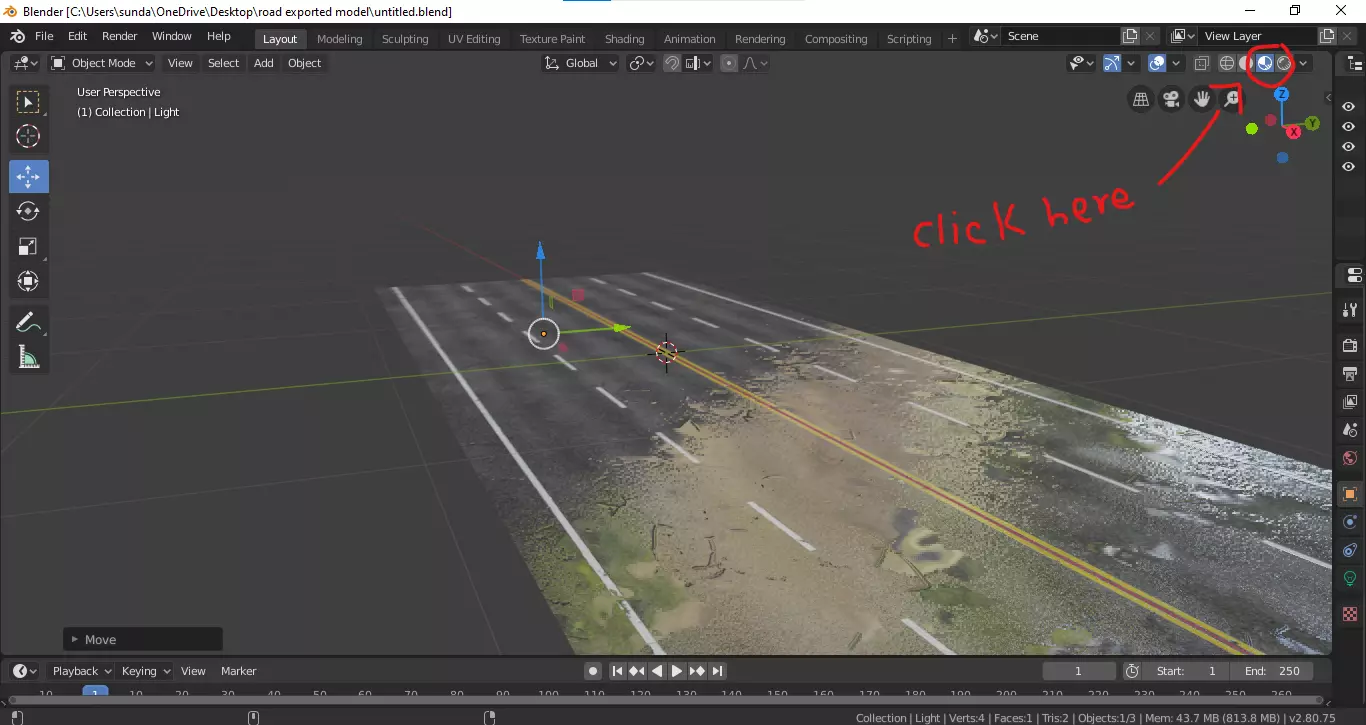The width and height of the screenshot is (1366, 725).
Task: Create new scene copy button
Action: point(1130,36)
